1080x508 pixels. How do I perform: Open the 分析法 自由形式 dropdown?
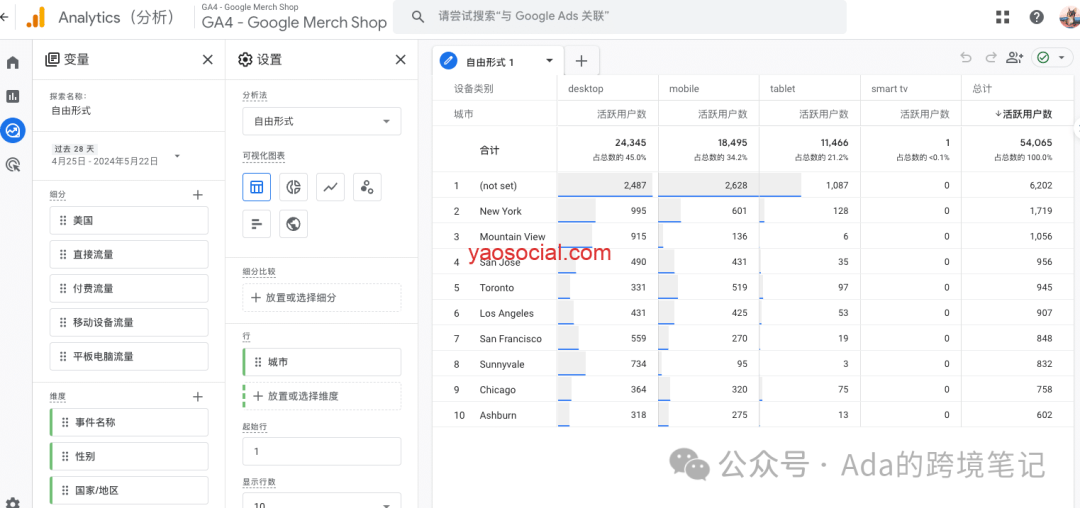pyautogui.click(x=322, y=121)
